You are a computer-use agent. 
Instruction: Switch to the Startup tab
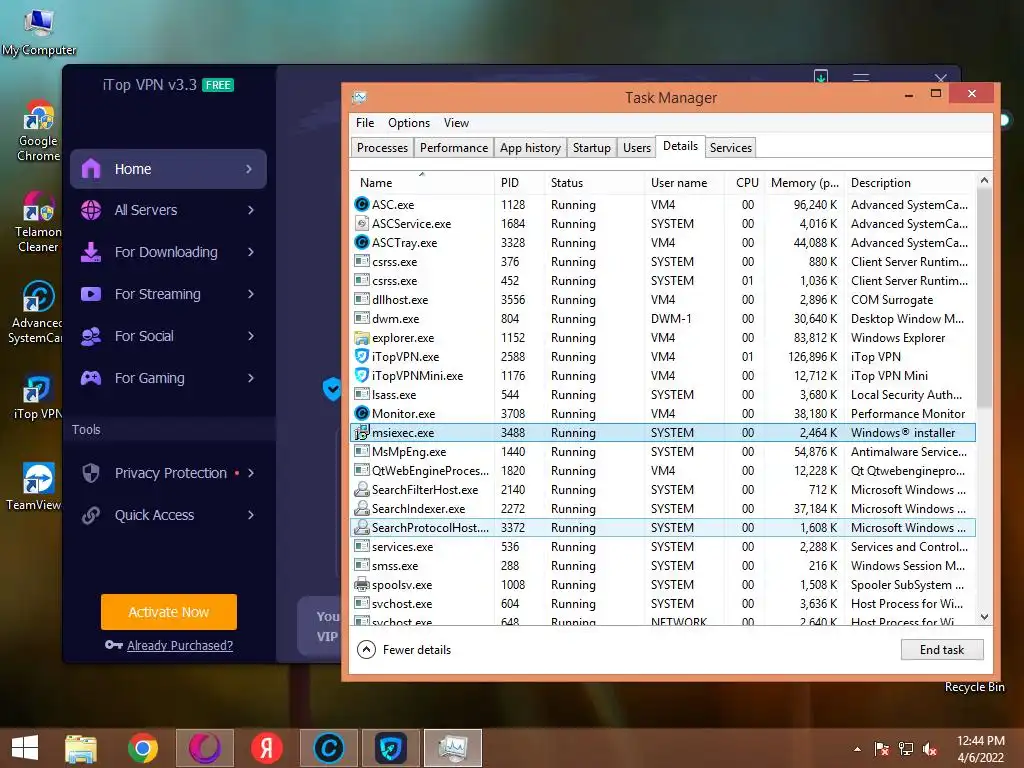[592, 148]
